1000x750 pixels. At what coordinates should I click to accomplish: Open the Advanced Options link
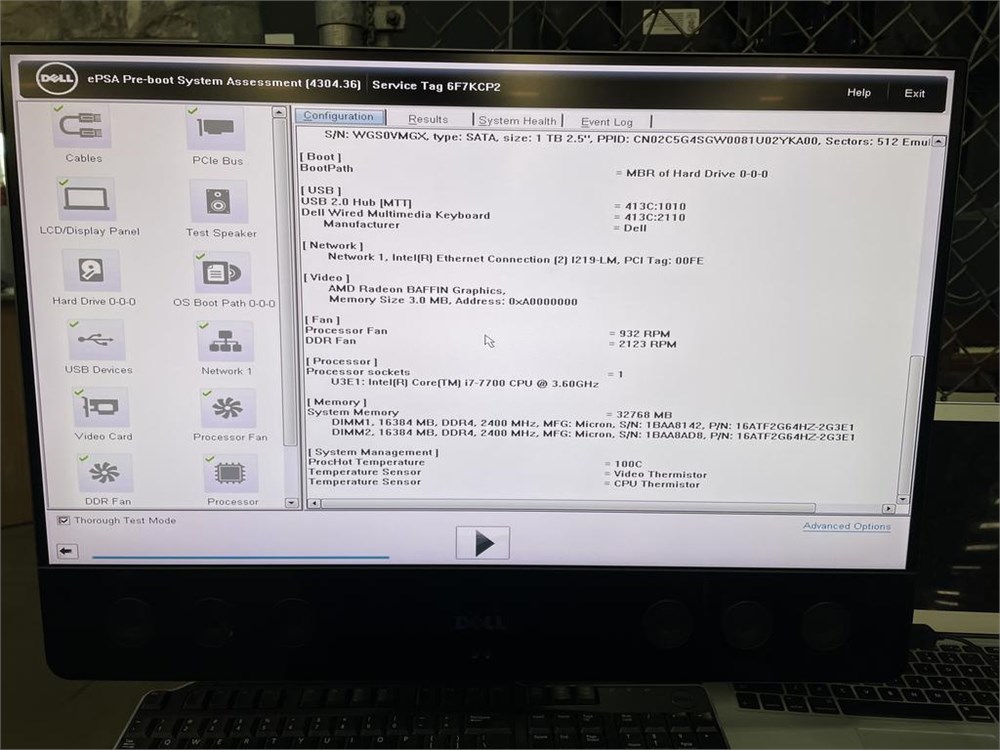coord(846,526)
